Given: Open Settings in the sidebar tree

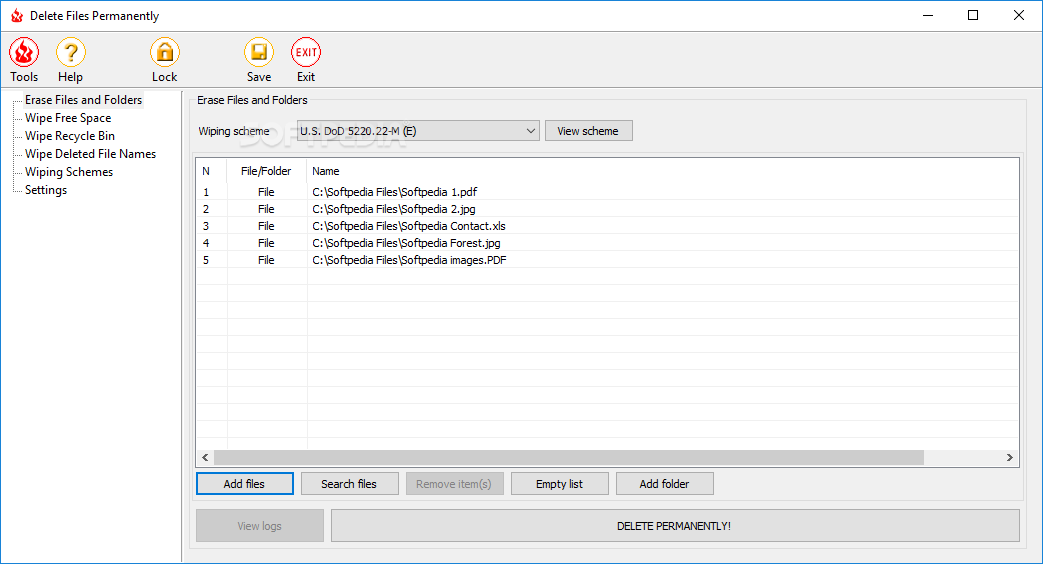Looking at the screenshot, I should click(46, 190).
